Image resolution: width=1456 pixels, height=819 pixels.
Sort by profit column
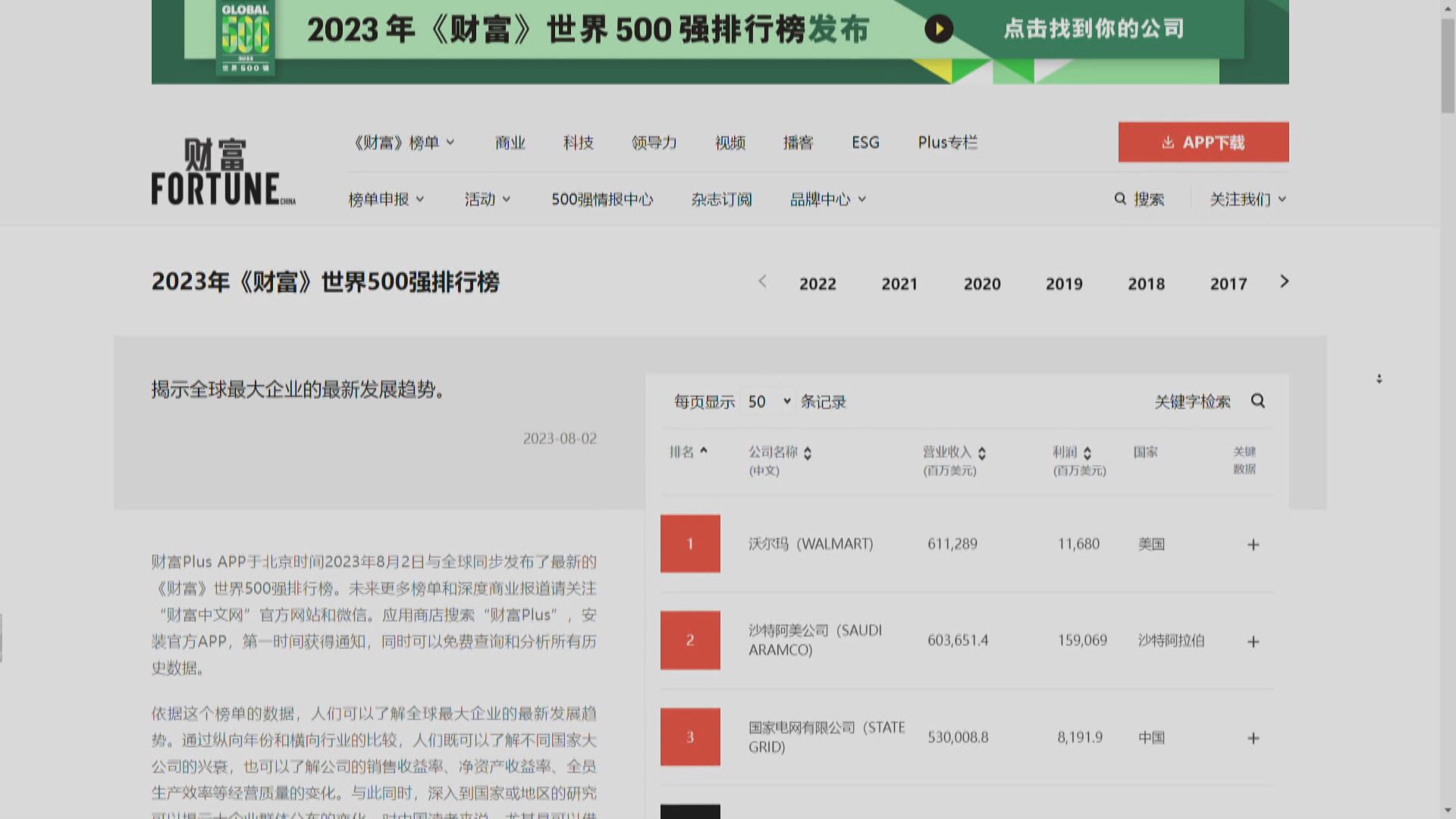pyautogui.click(x=1087, y=453)
